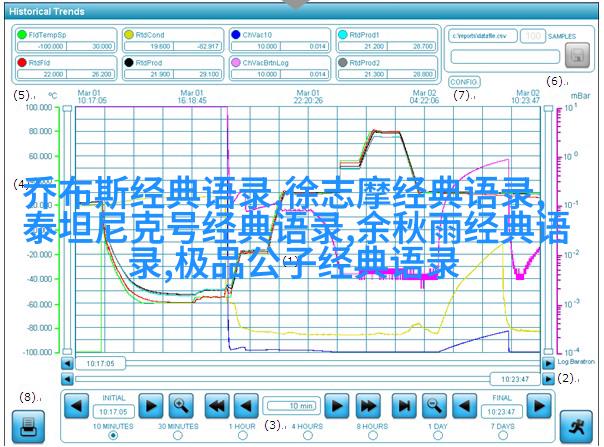Click the data file path field
Image resolution: width=604 pixels, height=447 pixels.
point(483,36)
